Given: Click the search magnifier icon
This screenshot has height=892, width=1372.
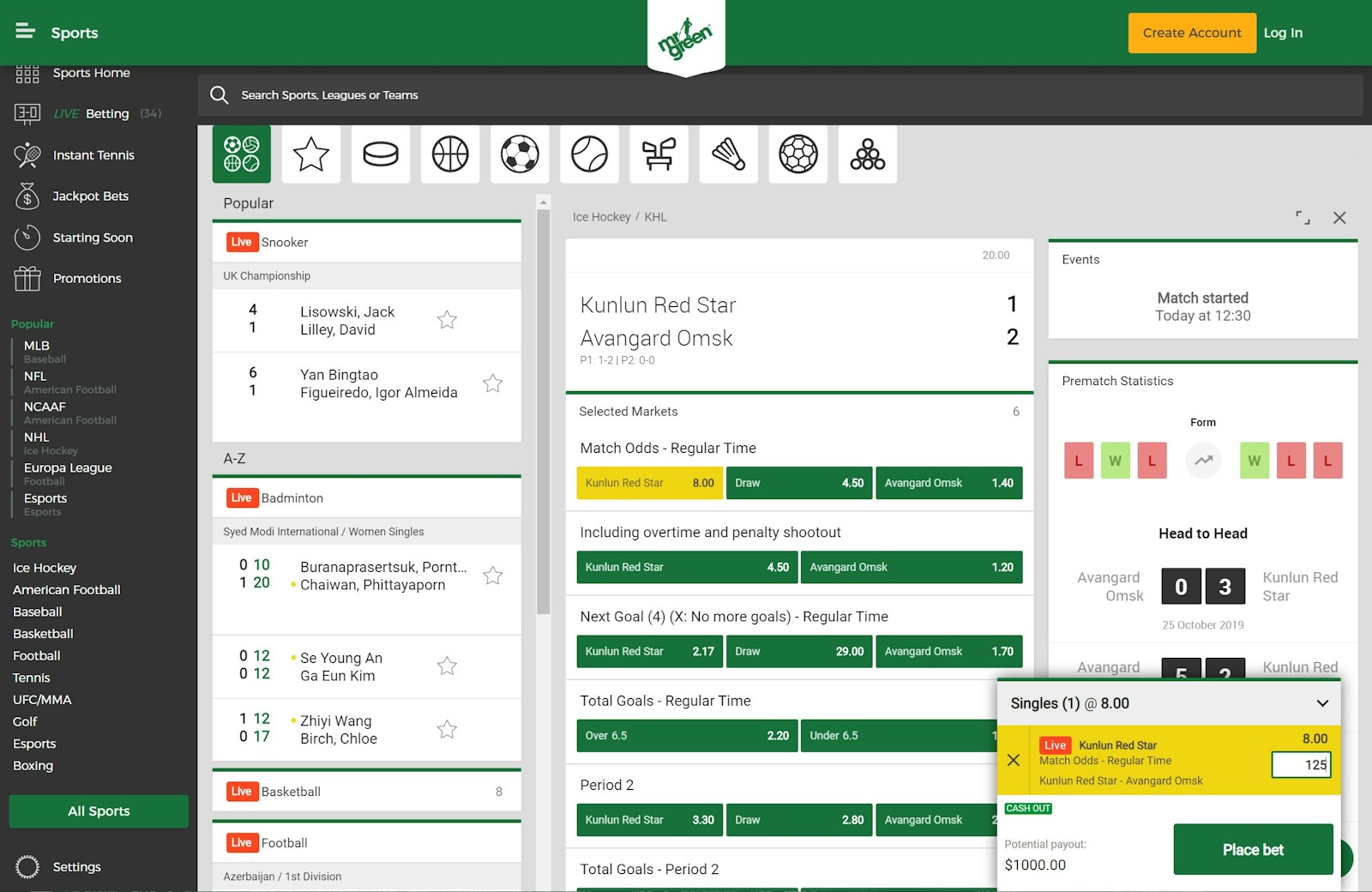Looking at the screenshot, I should pos(220,94).
